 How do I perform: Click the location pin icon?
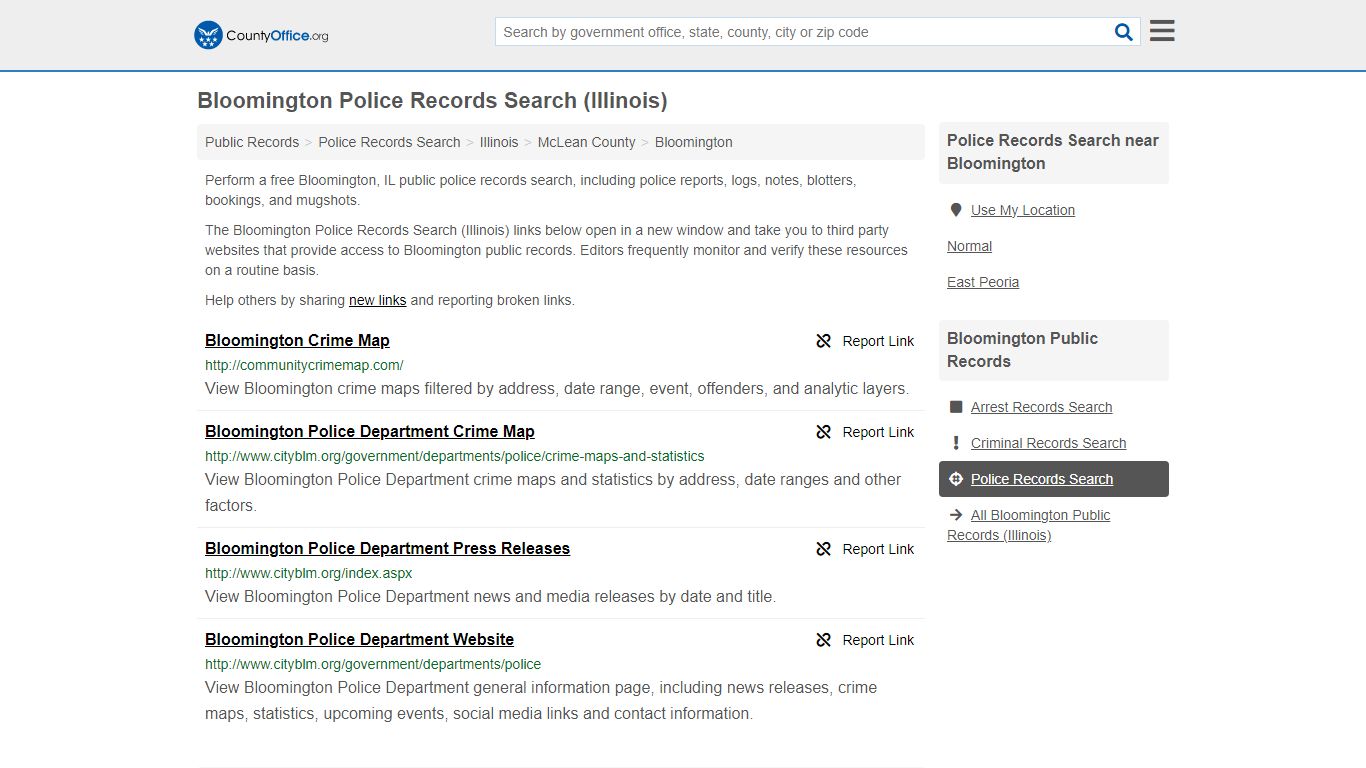(956, 210)
